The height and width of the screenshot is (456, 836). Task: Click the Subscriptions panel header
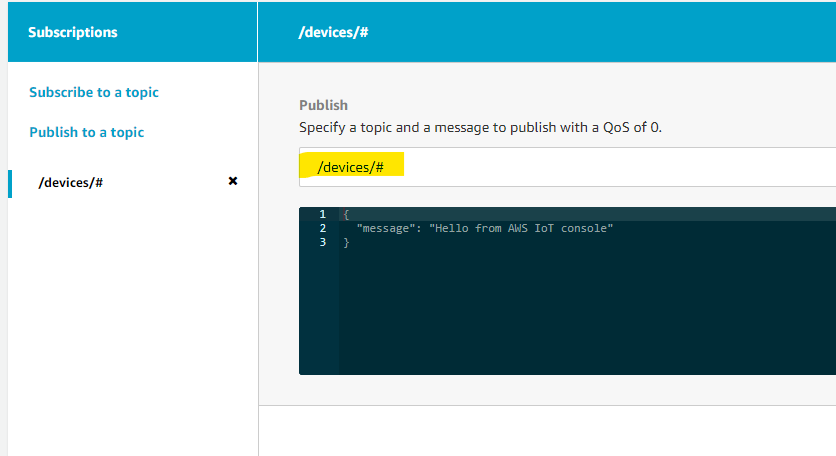click(x=73, y=32)
